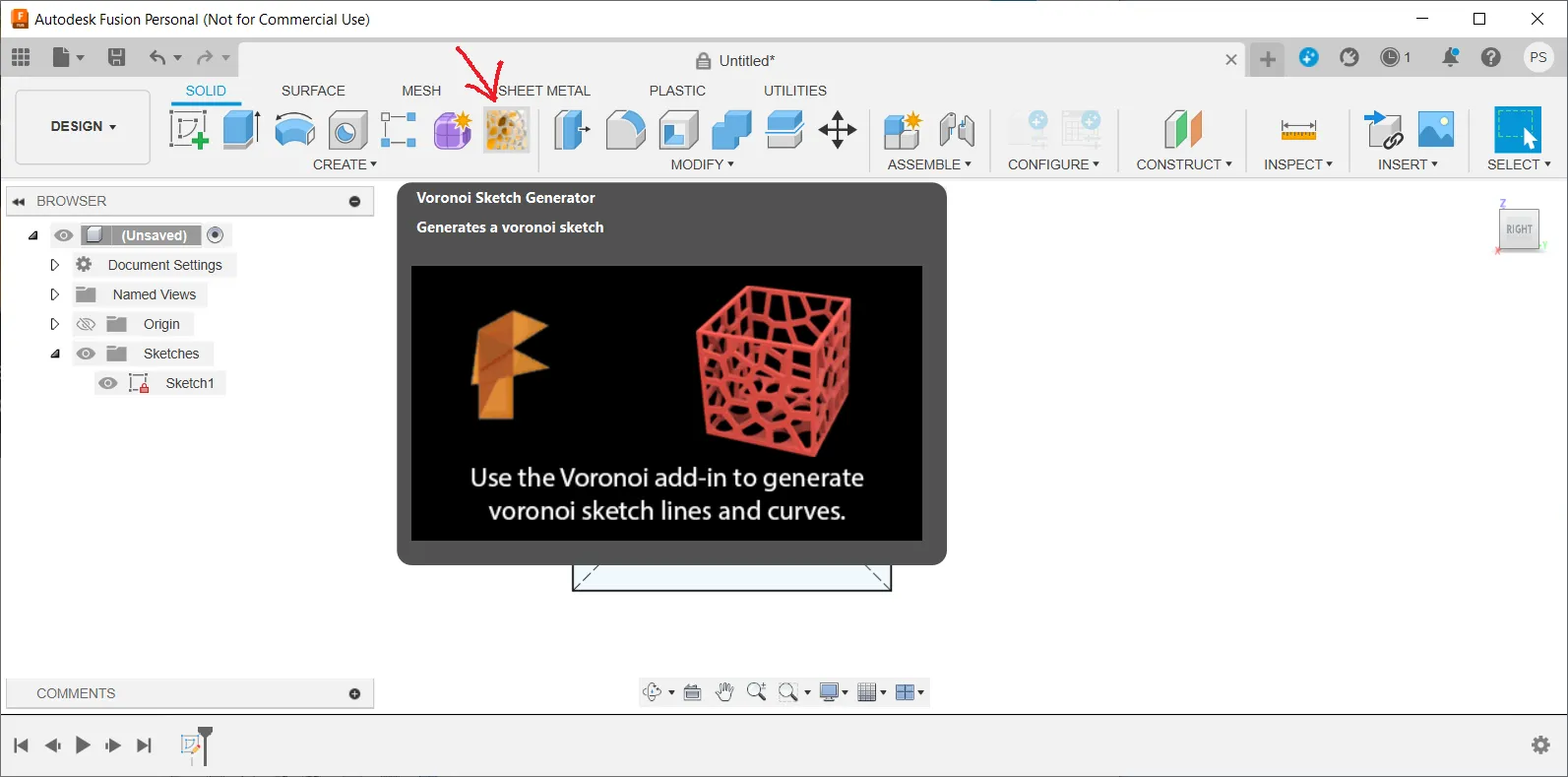Open the Data Panel grid icon
Image resolution: width=1568 pixels, height=777 pixels.
(21, 57)
